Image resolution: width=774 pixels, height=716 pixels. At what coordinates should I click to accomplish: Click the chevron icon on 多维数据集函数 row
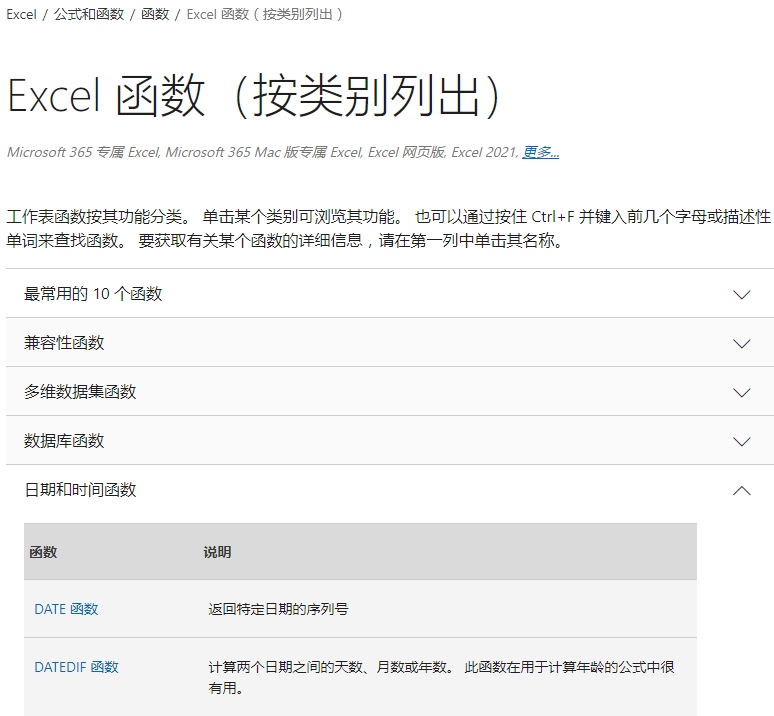(x=741, y=392)
